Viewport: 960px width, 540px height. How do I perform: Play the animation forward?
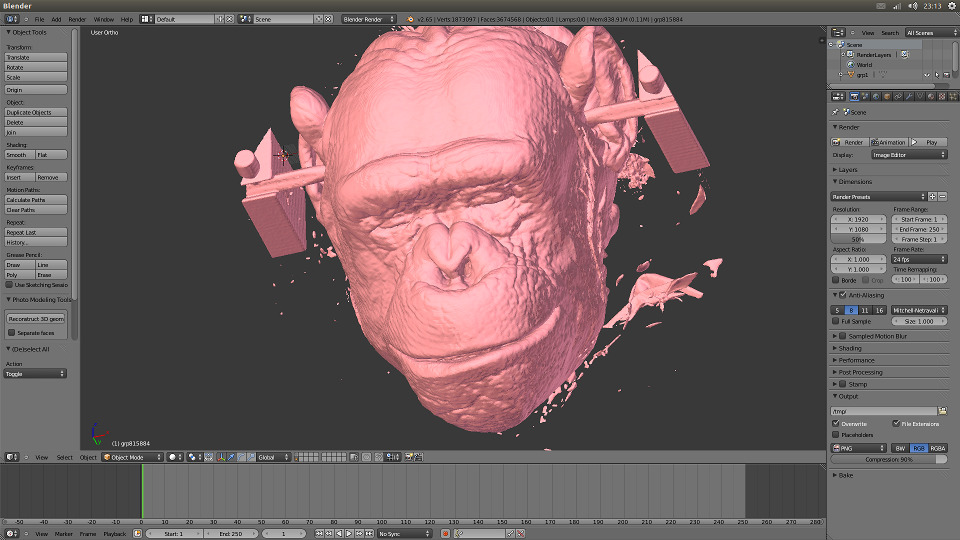[x=349, y=533]
